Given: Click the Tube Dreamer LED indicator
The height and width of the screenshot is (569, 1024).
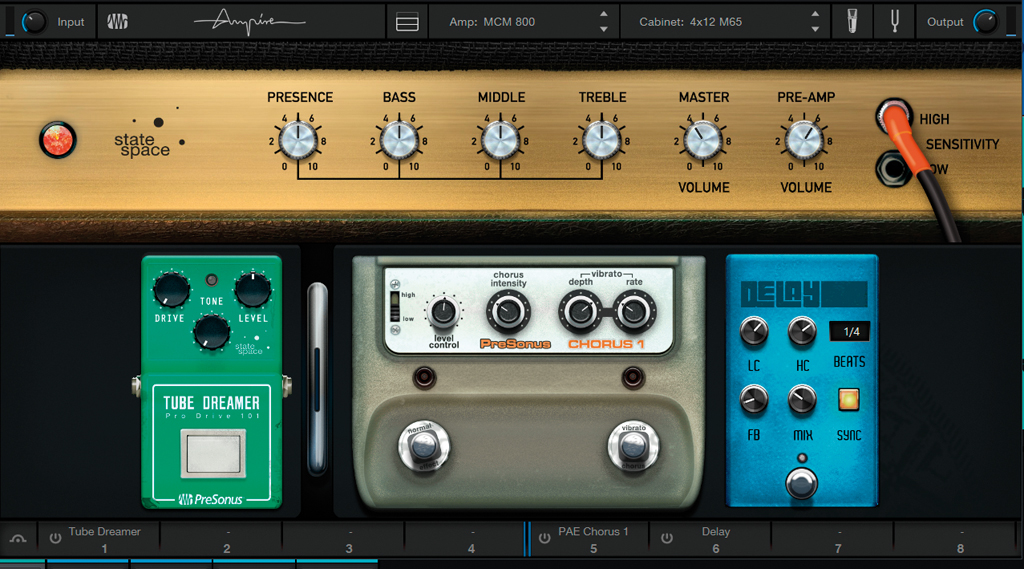Looking at the screenshot, I should pyautogui.click(x=211, y=280).
